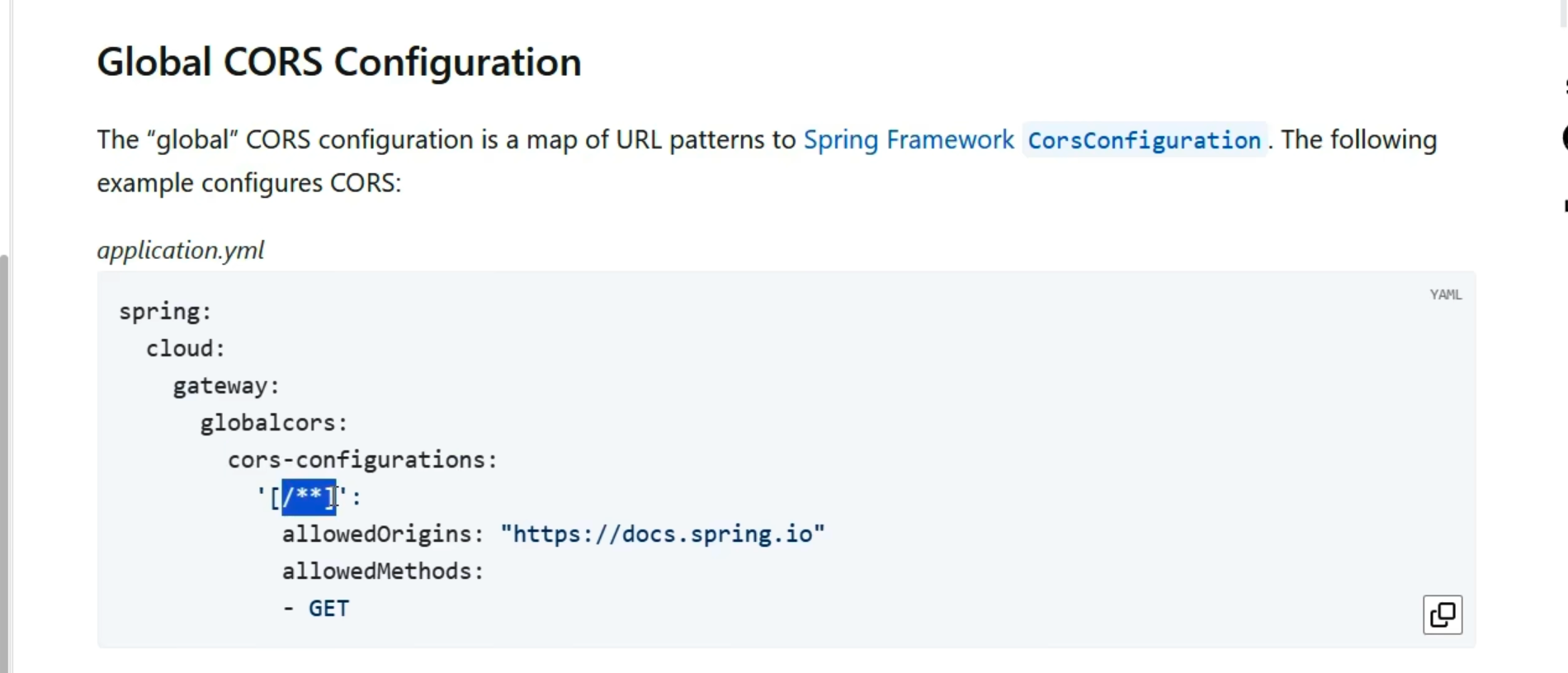This screenshot has height=673, width=1568.
Task: Click the words 'example configures CORS'
Action: (248, 183)
